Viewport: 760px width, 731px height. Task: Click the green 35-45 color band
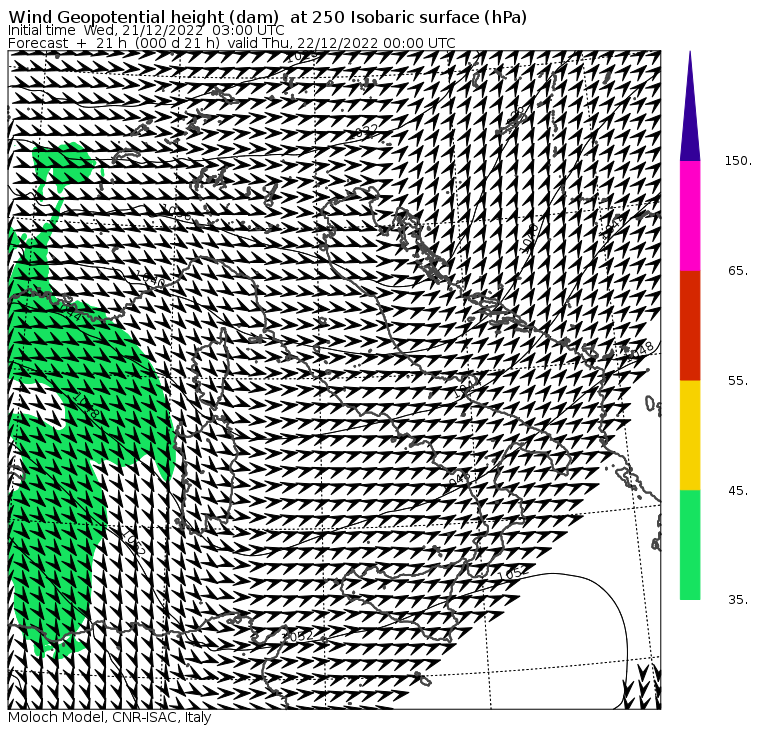pos(690,545)
